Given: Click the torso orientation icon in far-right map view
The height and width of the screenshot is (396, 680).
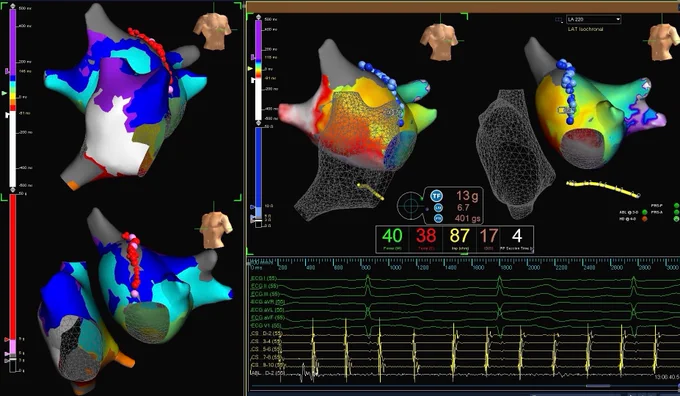Looking at the screenshot, I should (x=664, y=41).
